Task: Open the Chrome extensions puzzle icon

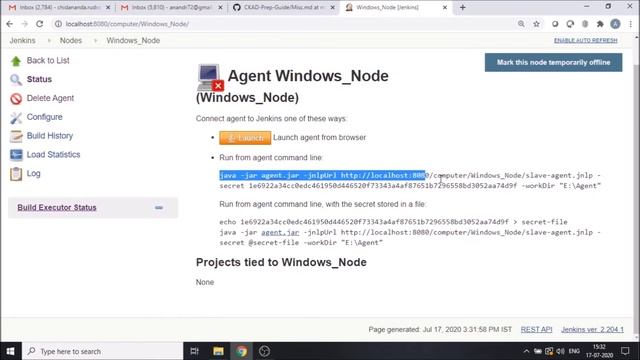Action: tap(600, 24)
